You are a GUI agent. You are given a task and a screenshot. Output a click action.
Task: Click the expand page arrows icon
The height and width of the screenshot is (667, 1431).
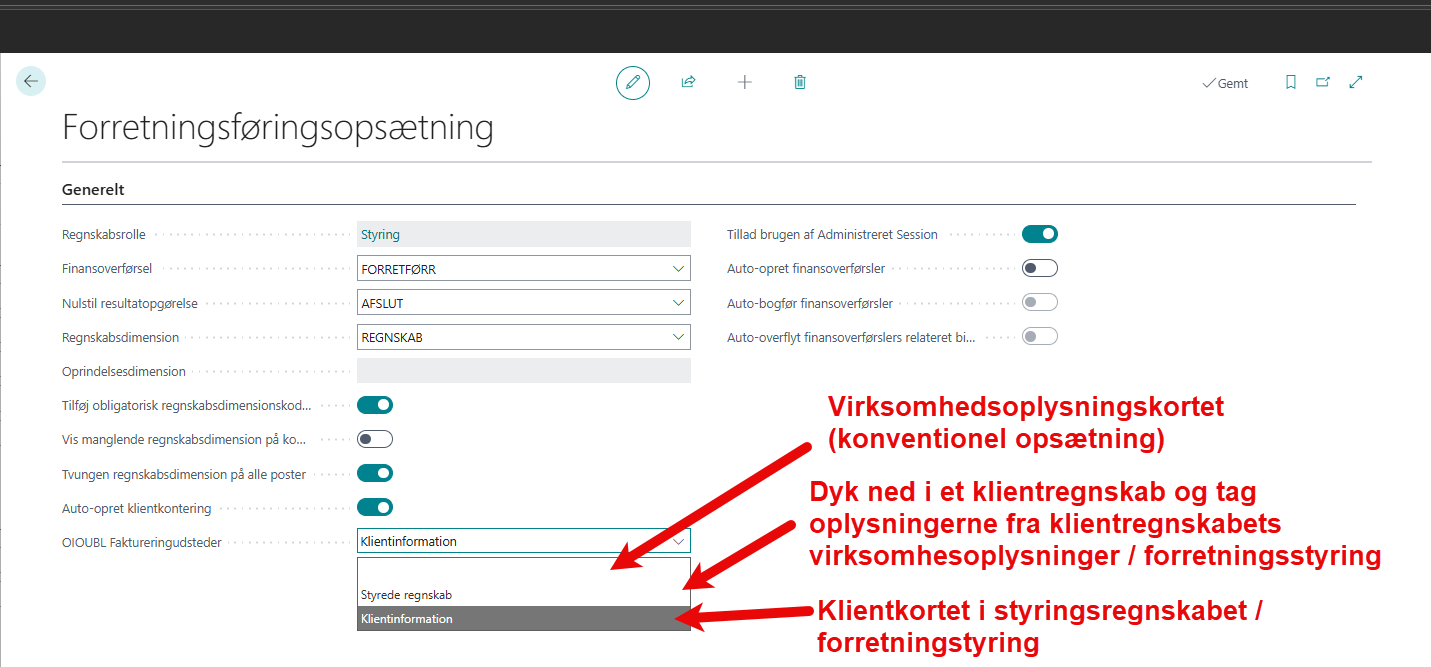click(1356, 83)
